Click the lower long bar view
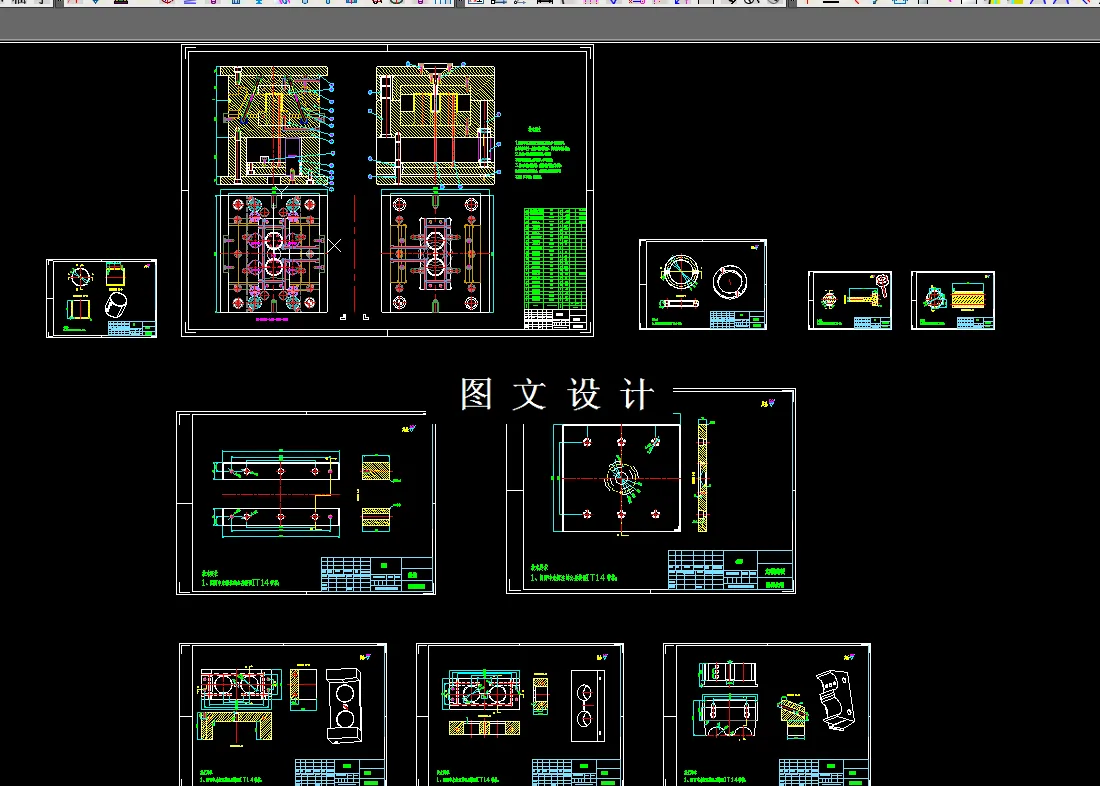Screen dimensions: 1100x786 [281, 518]
